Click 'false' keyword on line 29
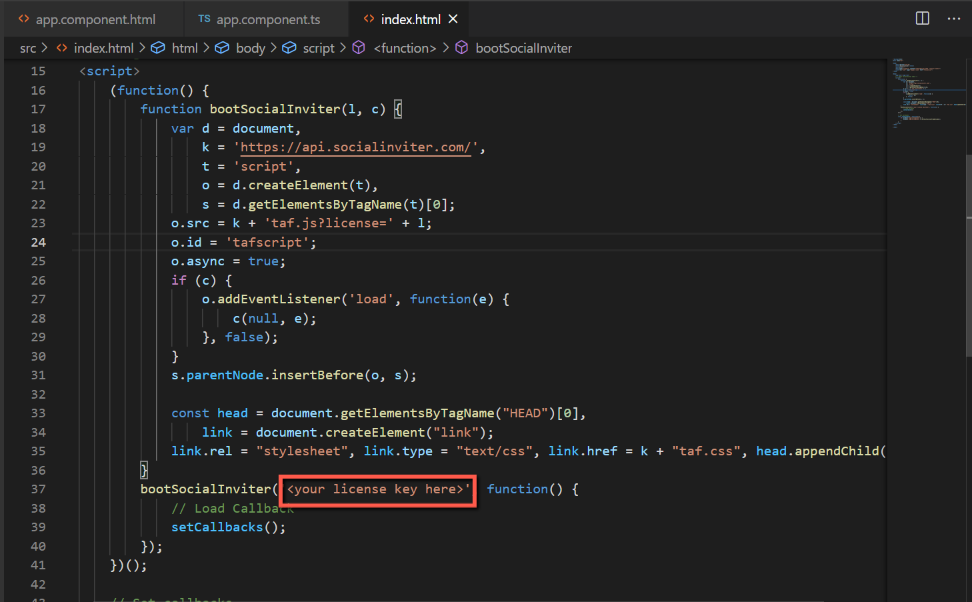Viewport: 972px width, 602px height. [244, 337]
